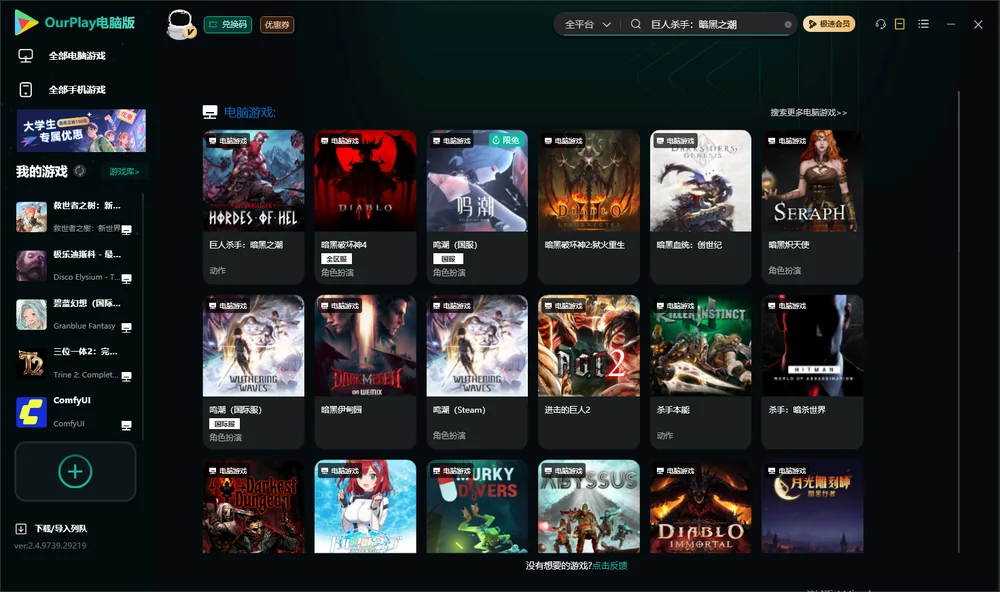The height and width of the screenshot is (592, 1000).
Task: Open Disco Elysium in my games list
Action: (x=75, y=265)
